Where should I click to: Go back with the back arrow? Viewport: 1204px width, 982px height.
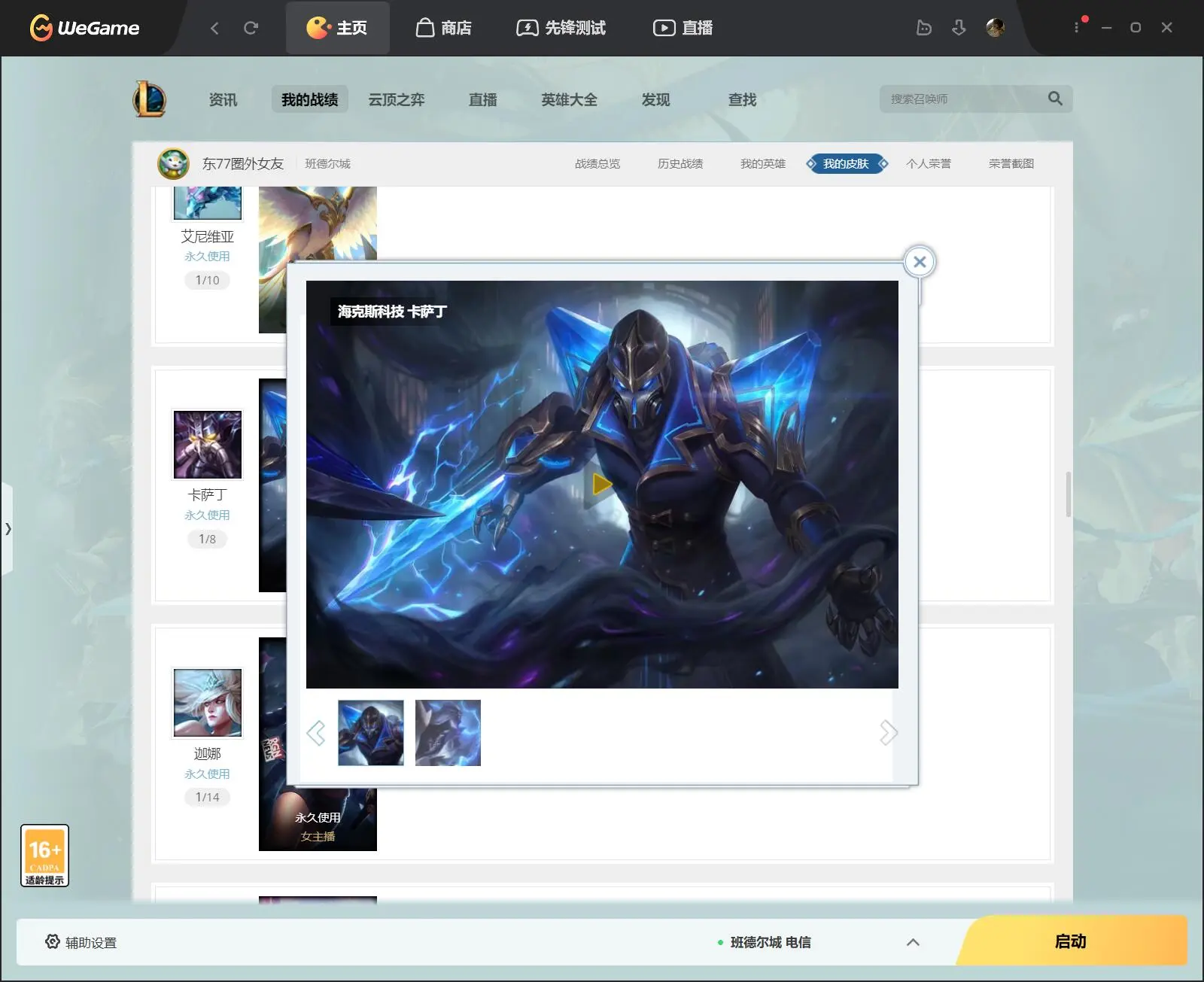214,28
